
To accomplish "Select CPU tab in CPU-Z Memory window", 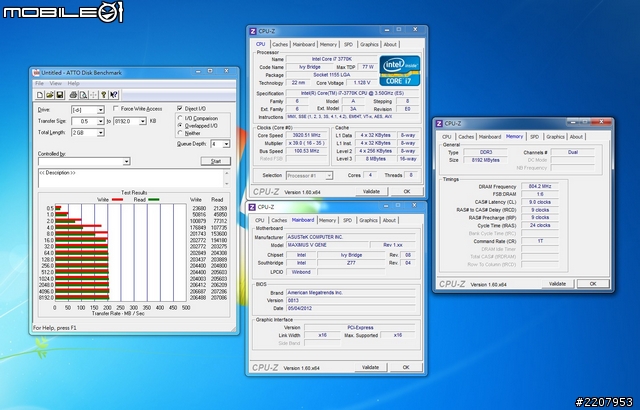I will (447, 137).
